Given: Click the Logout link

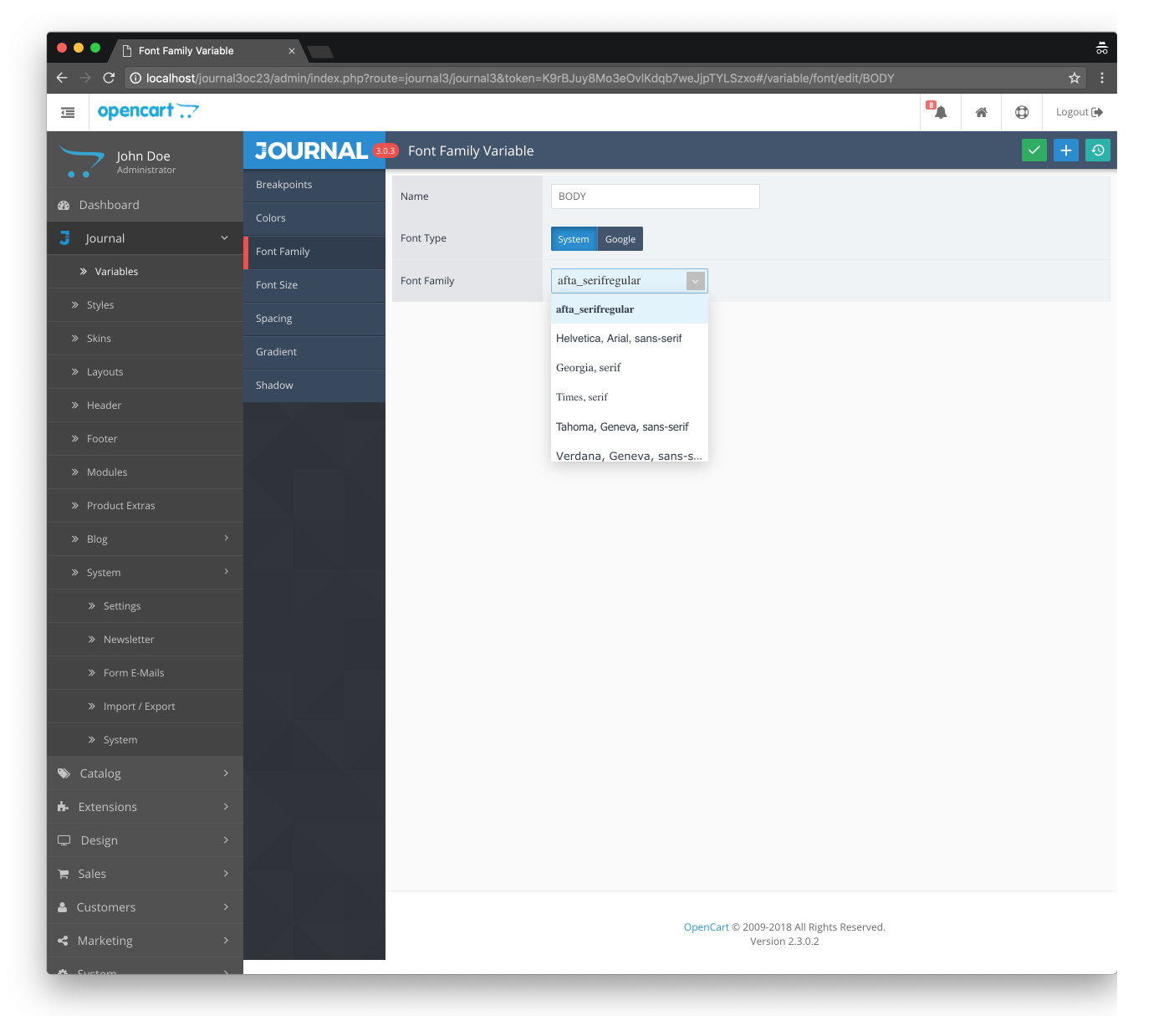Looking at the screenshot, I should [x=1079, y=112].
